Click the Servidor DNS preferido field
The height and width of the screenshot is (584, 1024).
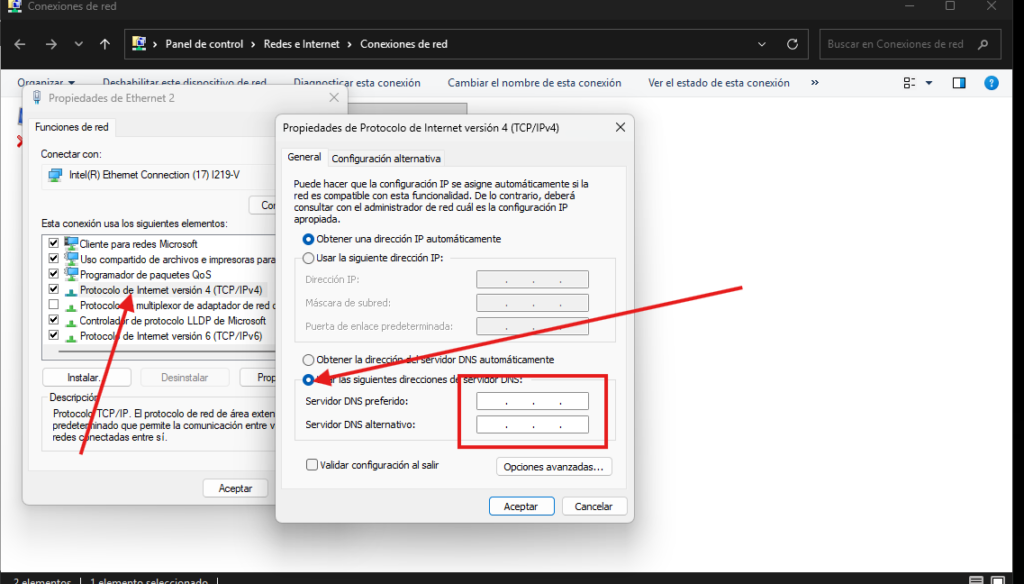pyautogui.click(x=532, y=402)
